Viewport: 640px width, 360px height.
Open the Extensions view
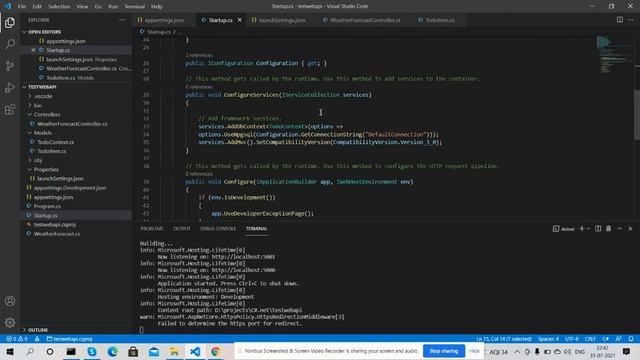click(10, 109)
